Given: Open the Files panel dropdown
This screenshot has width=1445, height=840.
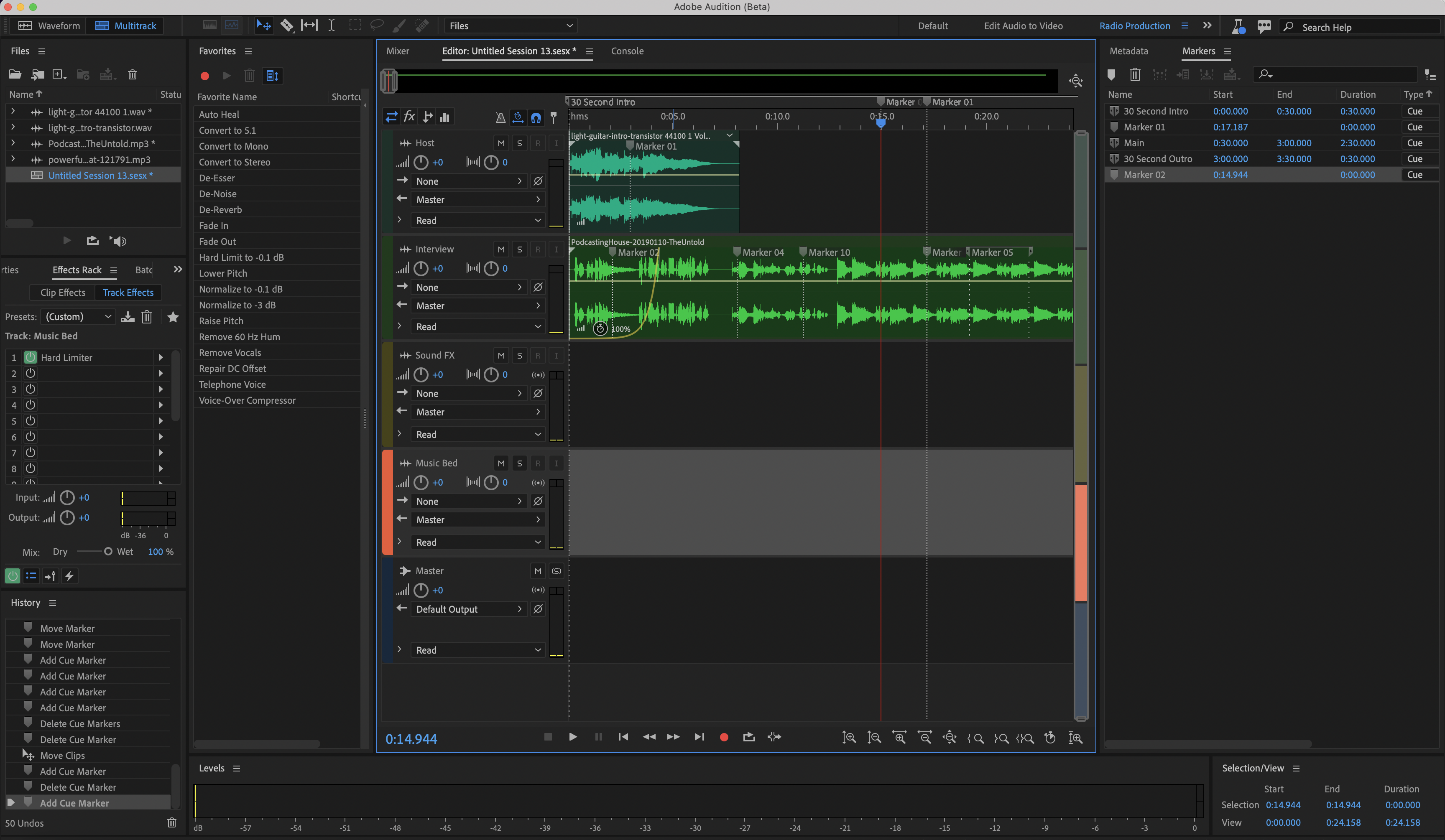Looking at the screenshot, I should pos(509,25).
